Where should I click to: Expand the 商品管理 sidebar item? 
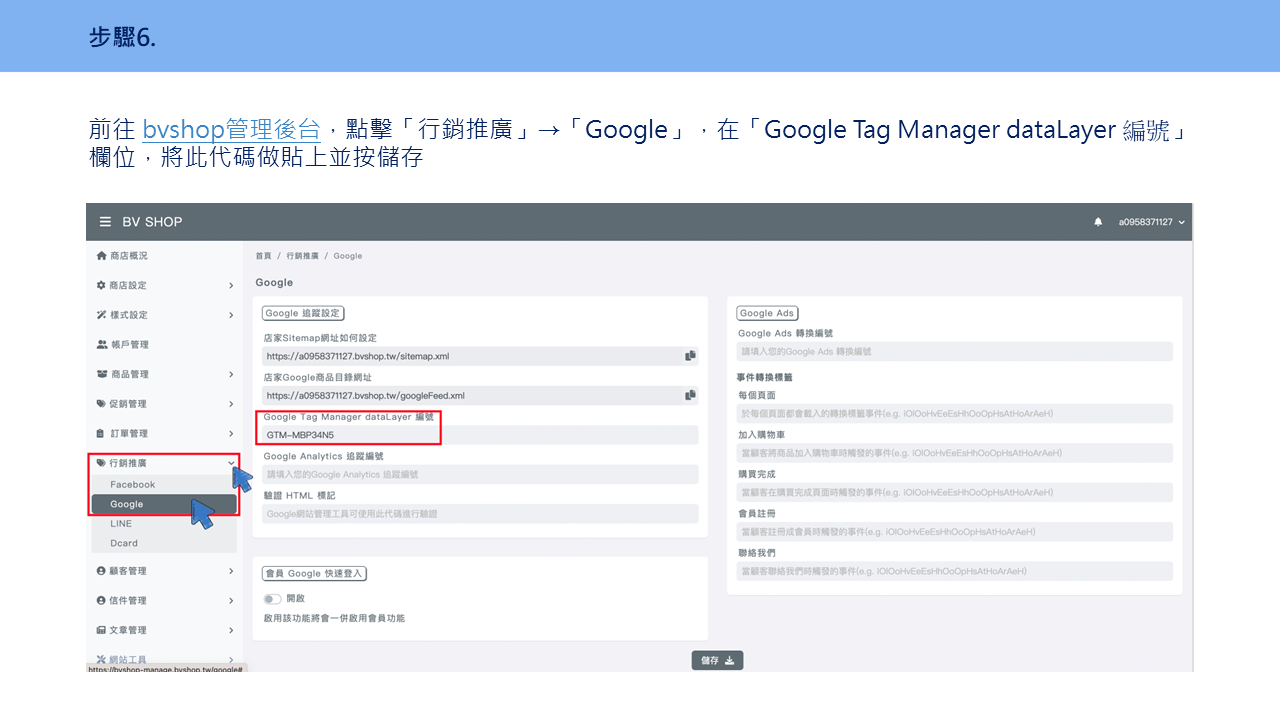click(x=164, y=374)
